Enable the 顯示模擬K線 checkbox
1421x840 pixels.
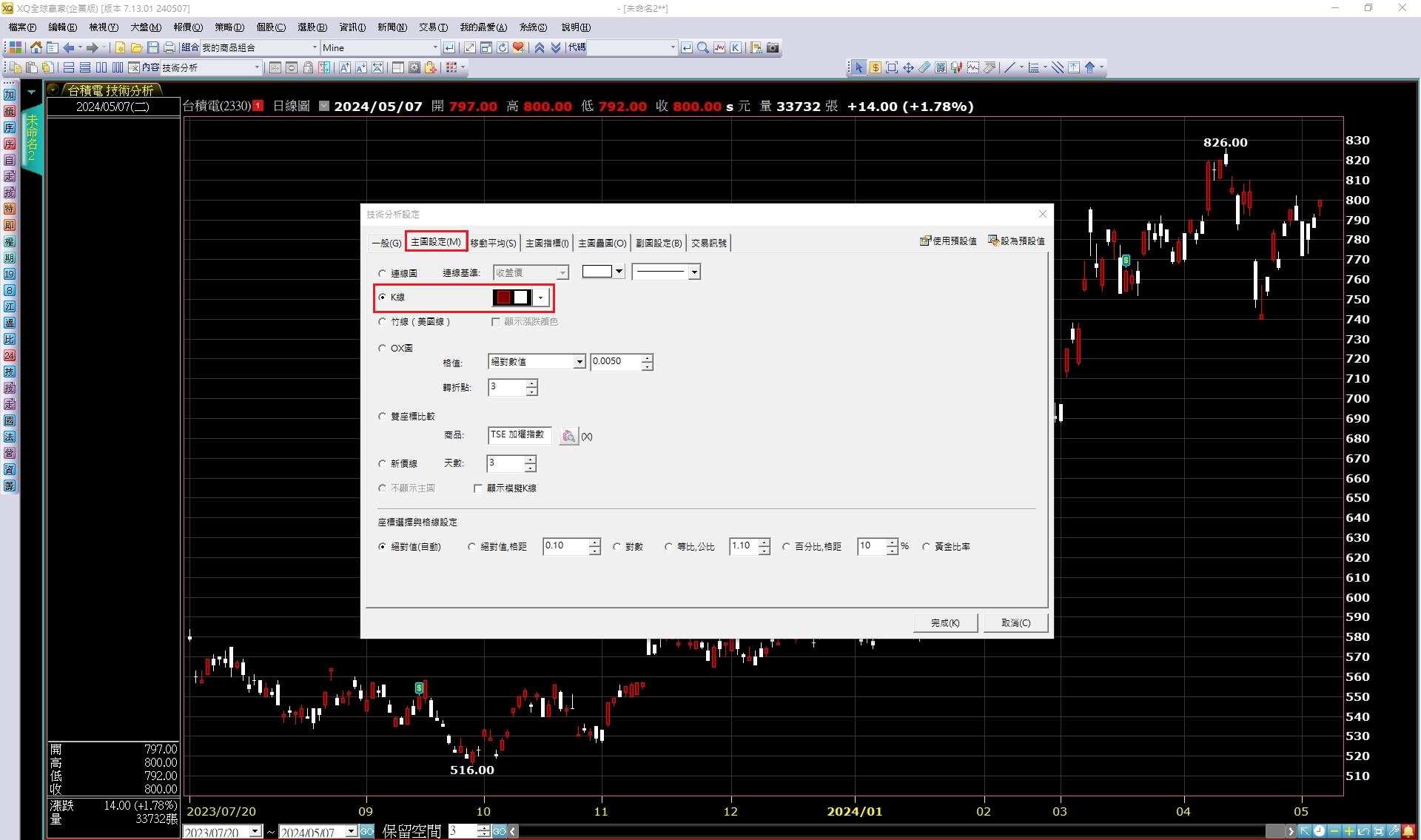click(x=478, y=488)
